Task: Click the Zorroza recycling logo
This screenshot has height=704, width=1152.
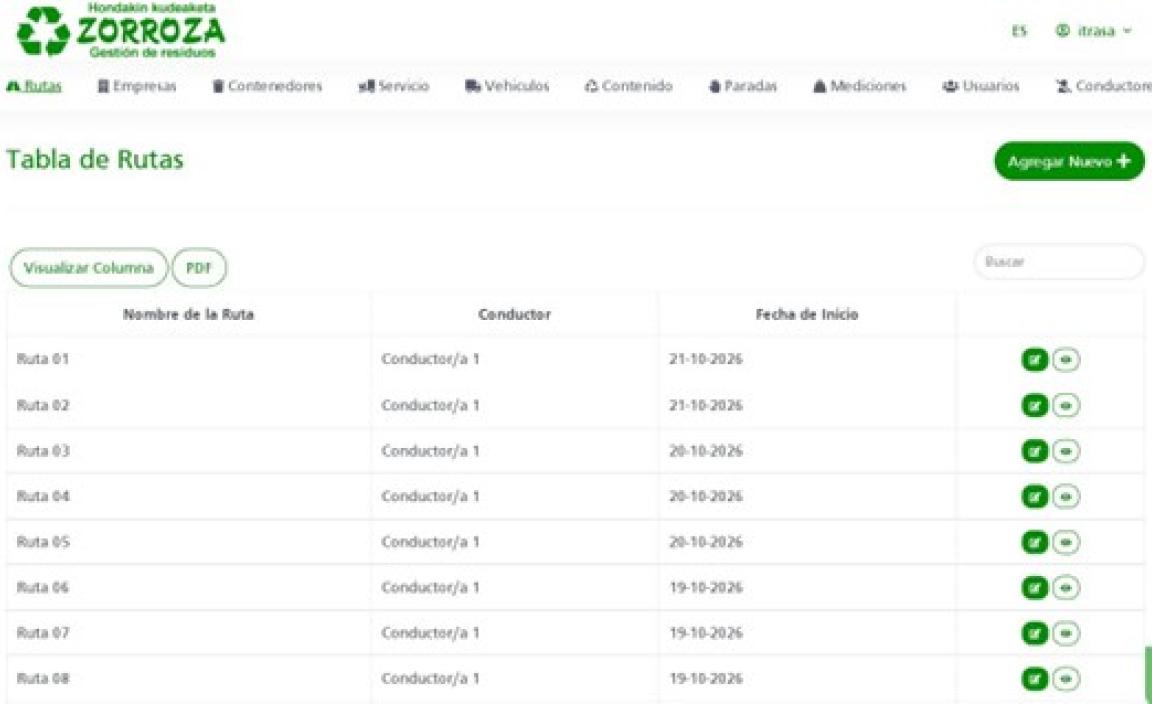Action: coord(121,30)
